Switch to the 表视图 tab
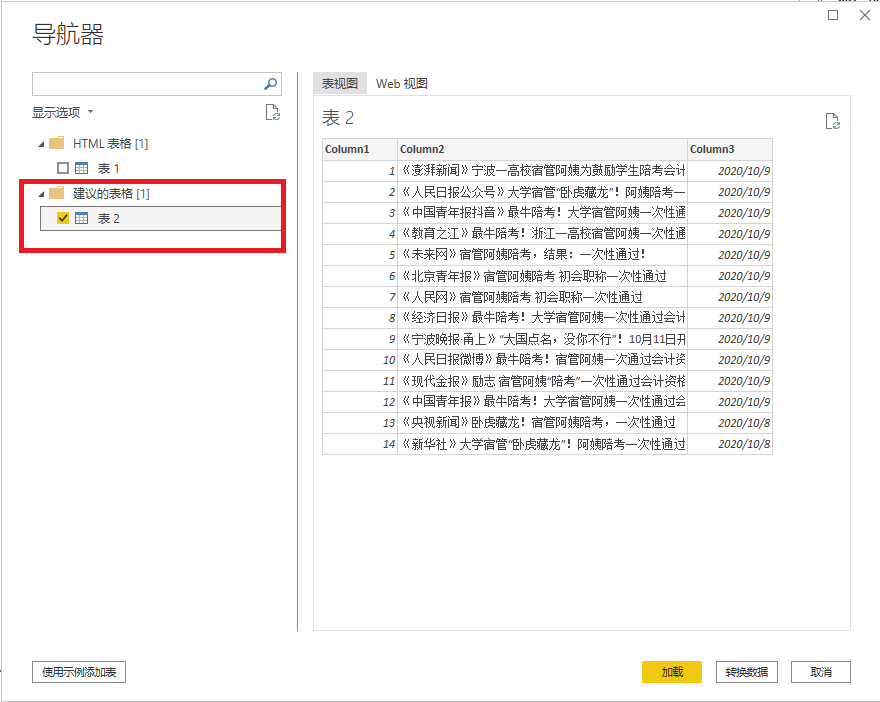This screenshot has height=702, width=880. [x=340, y=84]
